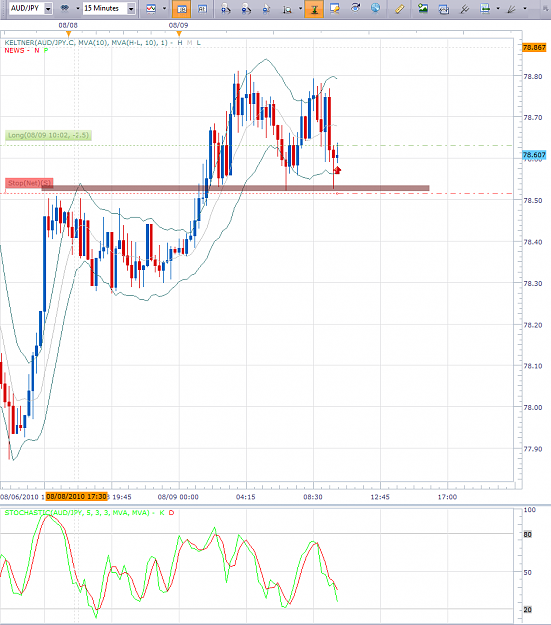The height and width of the screenshot is (625, 551).
Task: Toggle the Keltner M line label
Action: tap(189, 43)
